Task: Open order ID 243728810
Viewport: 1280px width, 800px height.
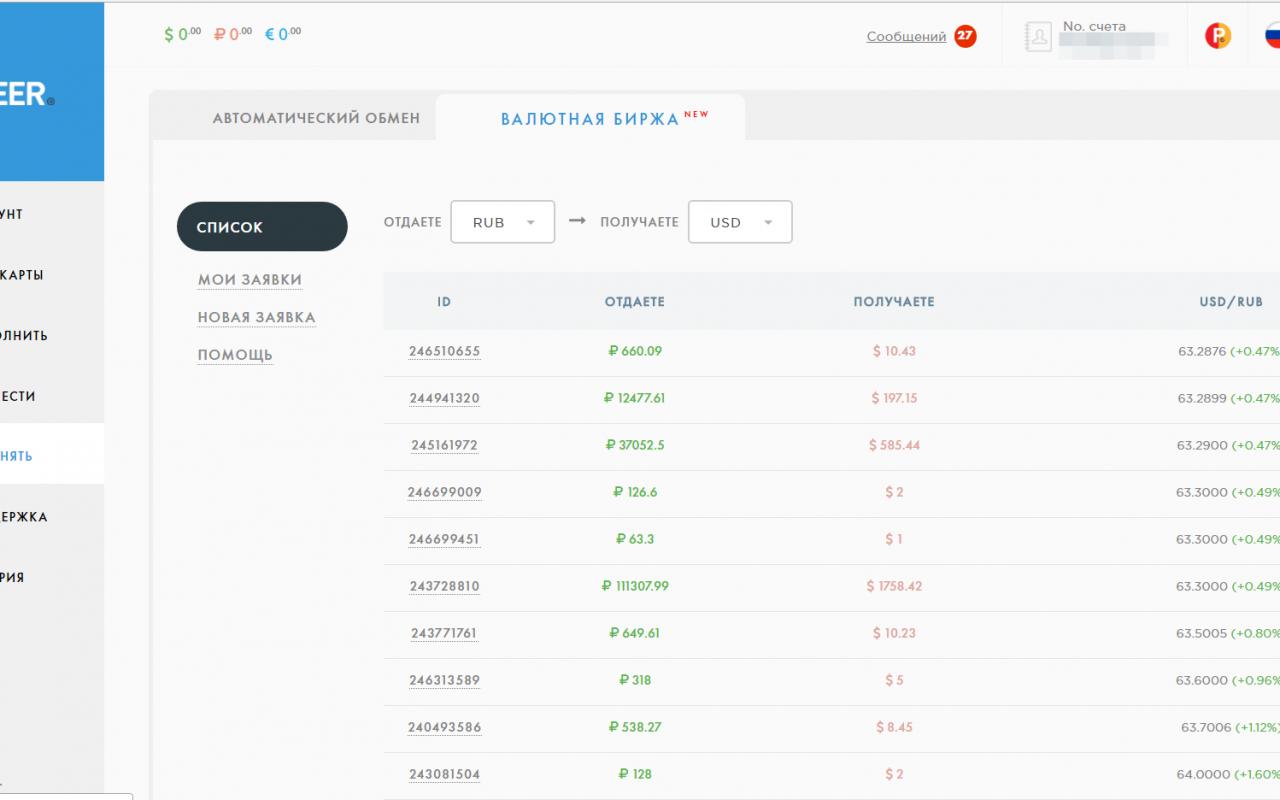Action: coord(444,586)
